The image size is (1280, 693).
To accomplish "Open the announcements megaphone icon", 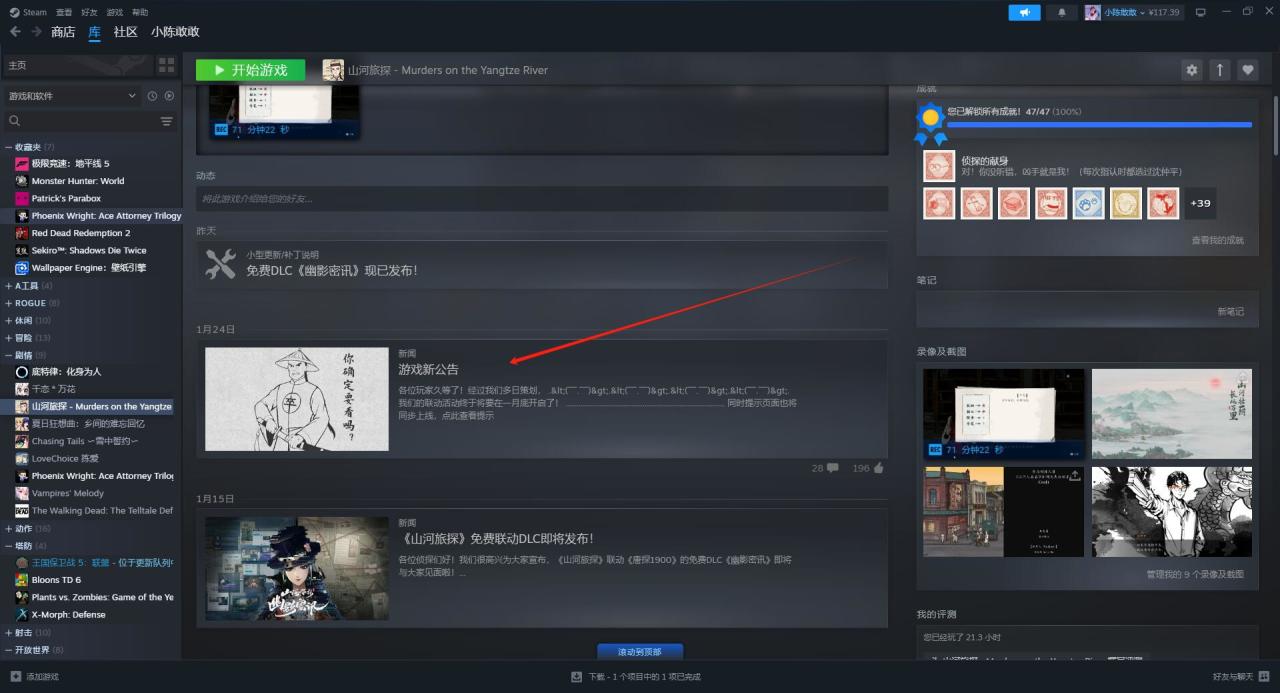I will tap(1024, 12).
